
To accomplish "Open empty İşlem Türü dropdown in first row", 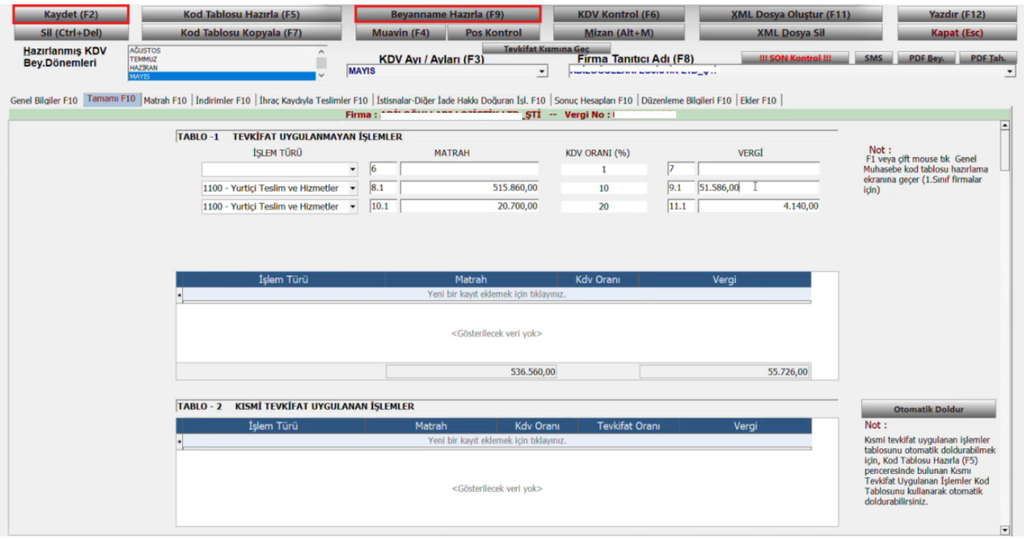I will coord(353,169).
